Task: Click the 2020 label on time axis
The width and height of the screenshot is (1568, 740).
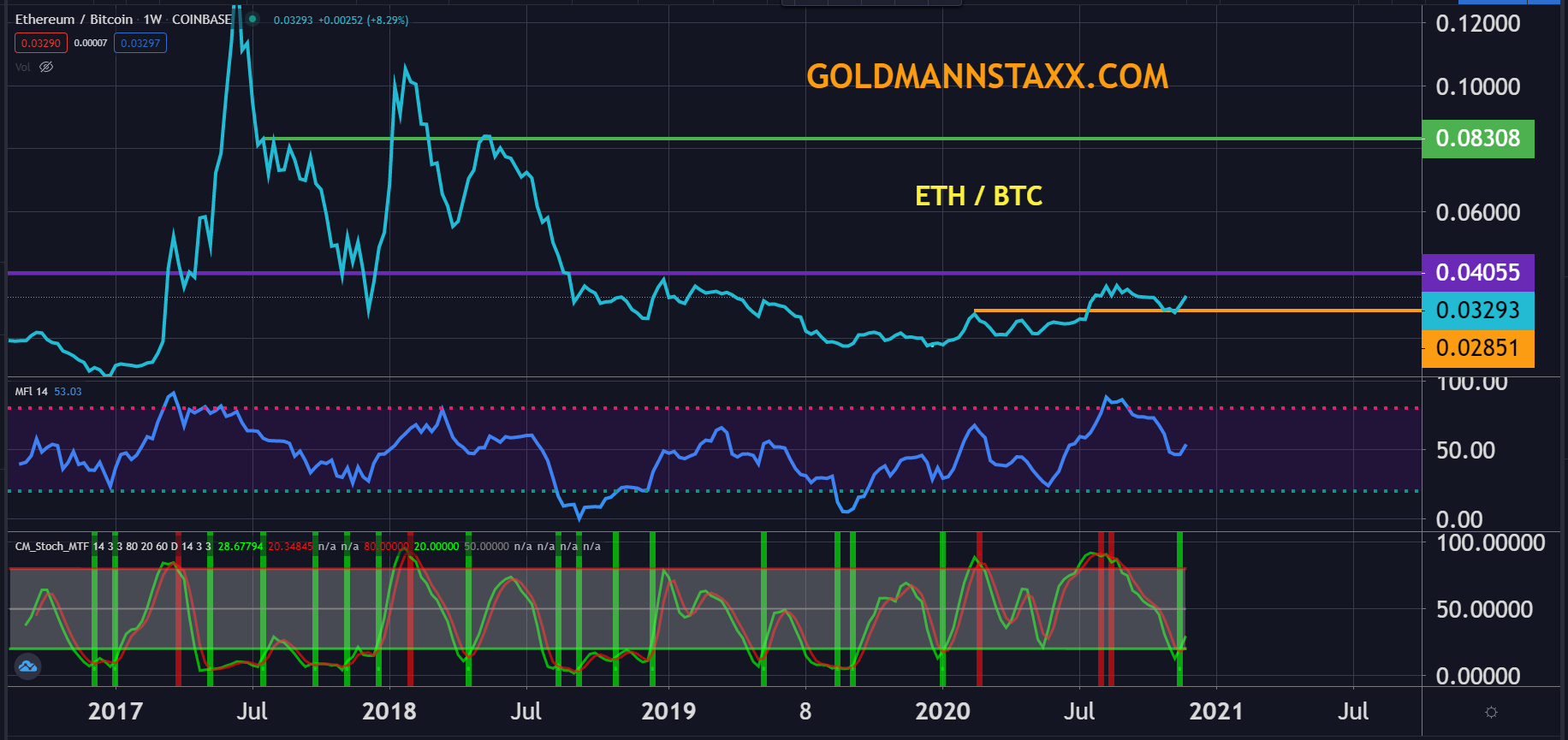Action: pyautogui.click(x=942, y=711)
